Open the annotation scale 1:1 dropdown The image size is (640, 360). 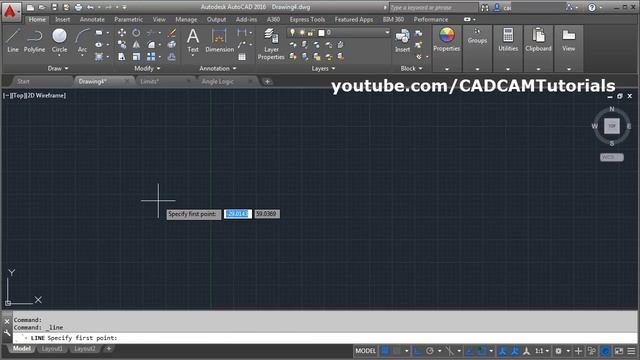pos(542,351)
